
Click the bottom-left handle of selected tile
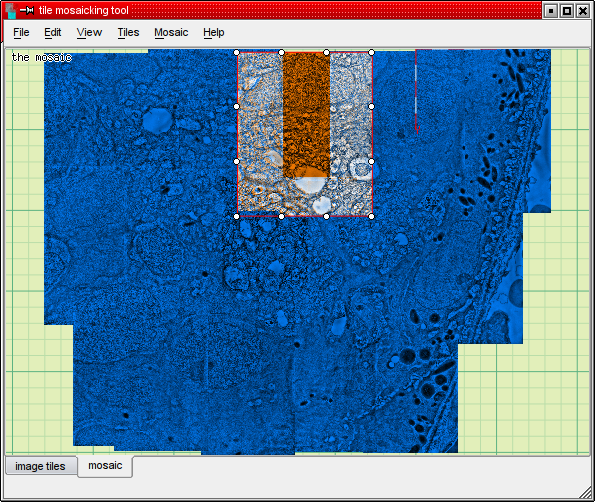click(236, 217)
